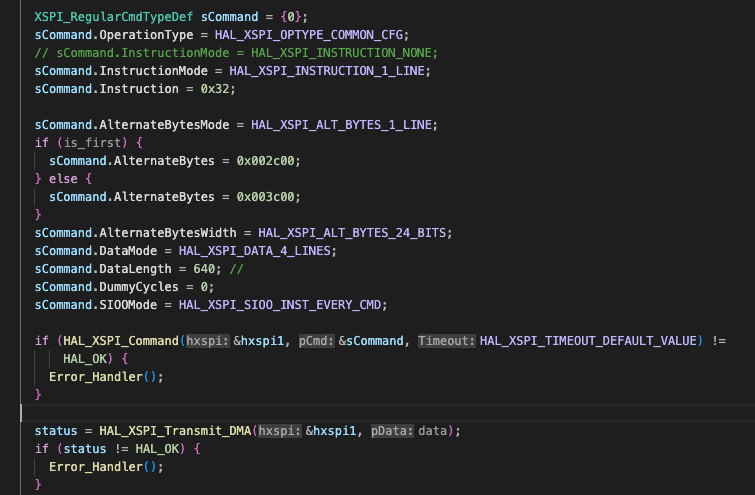
Task: Click HAL_OK on the wrapped continuation line
Action: [x=85, y=359]
